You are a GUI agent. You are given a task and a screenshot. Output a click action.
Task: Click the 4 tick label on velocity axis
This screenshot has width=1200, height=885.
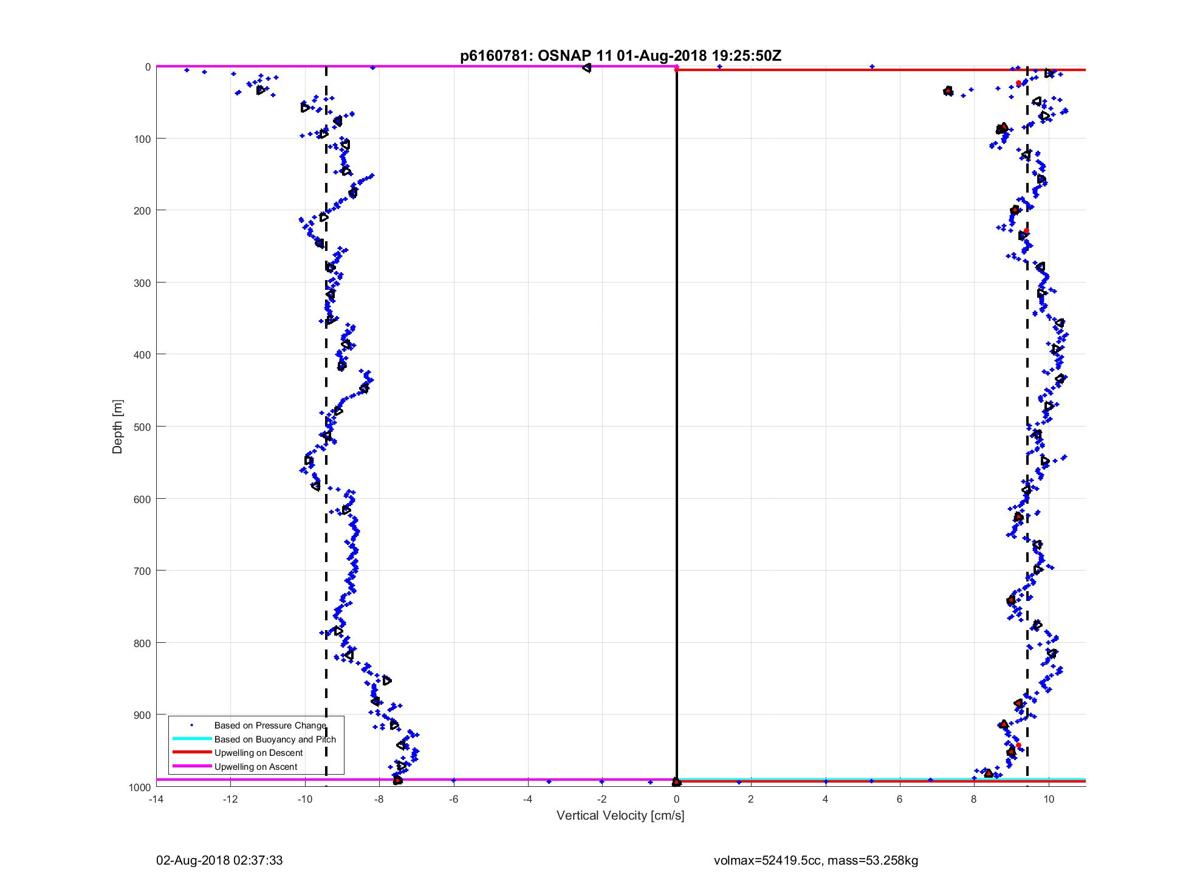click(826, 800)
